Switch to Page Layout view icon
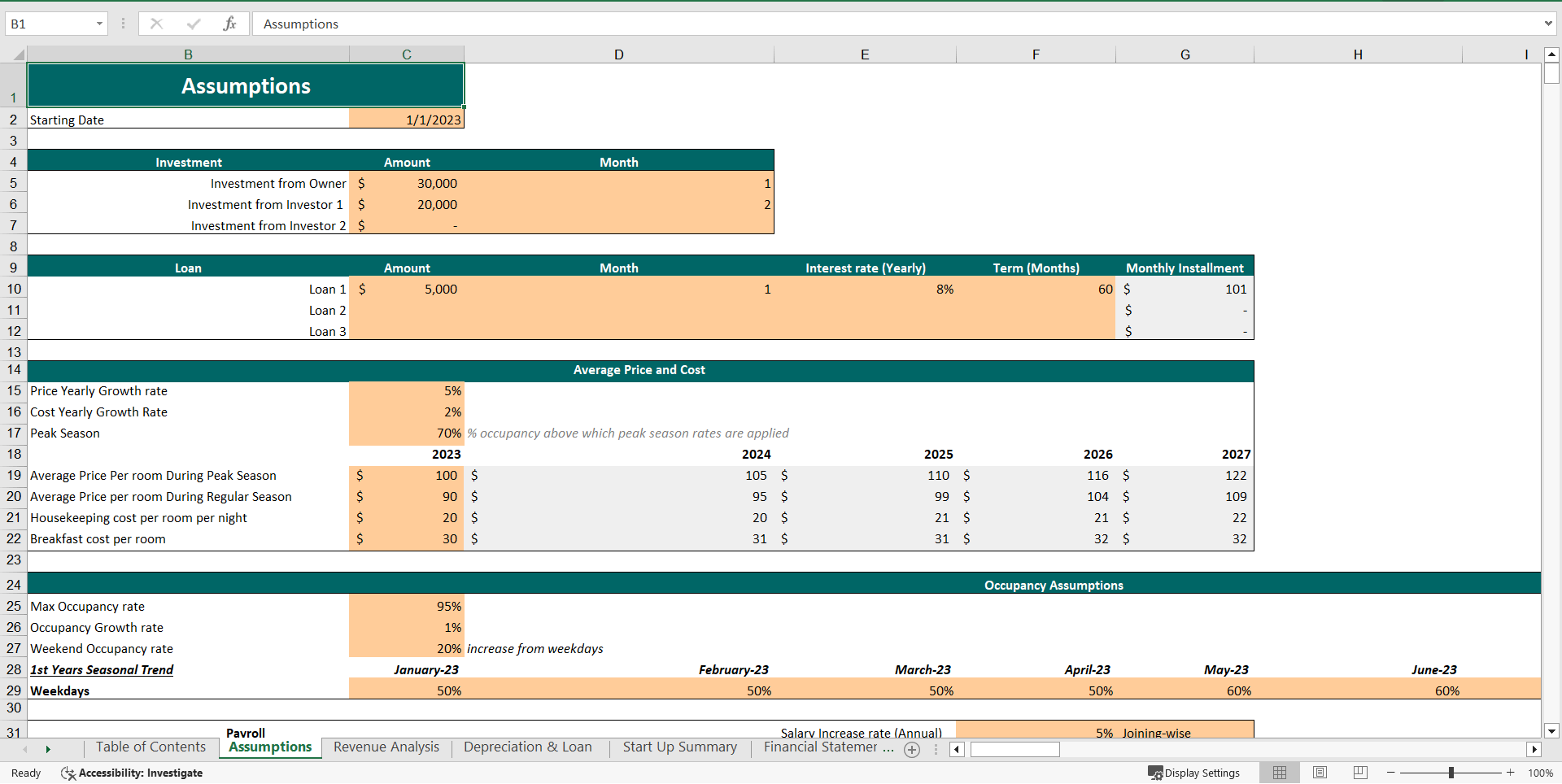The height and width of the screenshot is (784, 1562). click(x=1319, y=773)
